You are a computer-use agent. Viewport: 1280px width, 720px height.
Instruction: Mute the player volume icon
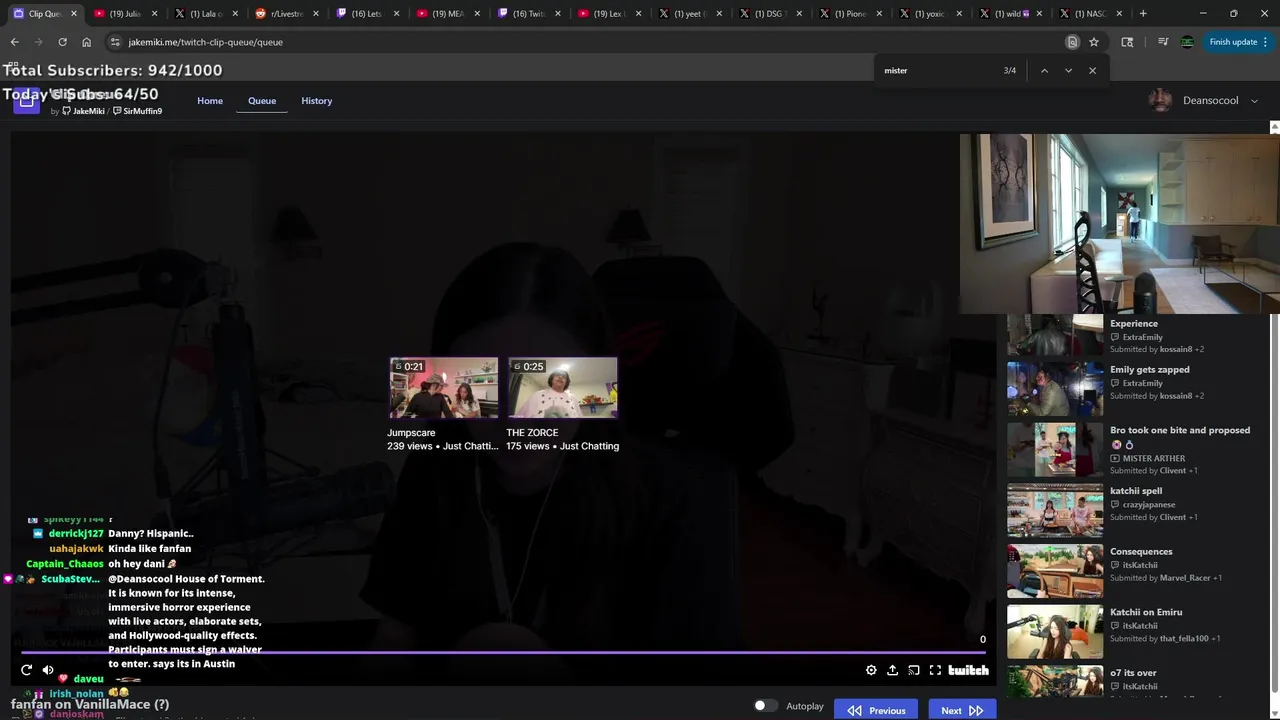[x=48, y=670]
